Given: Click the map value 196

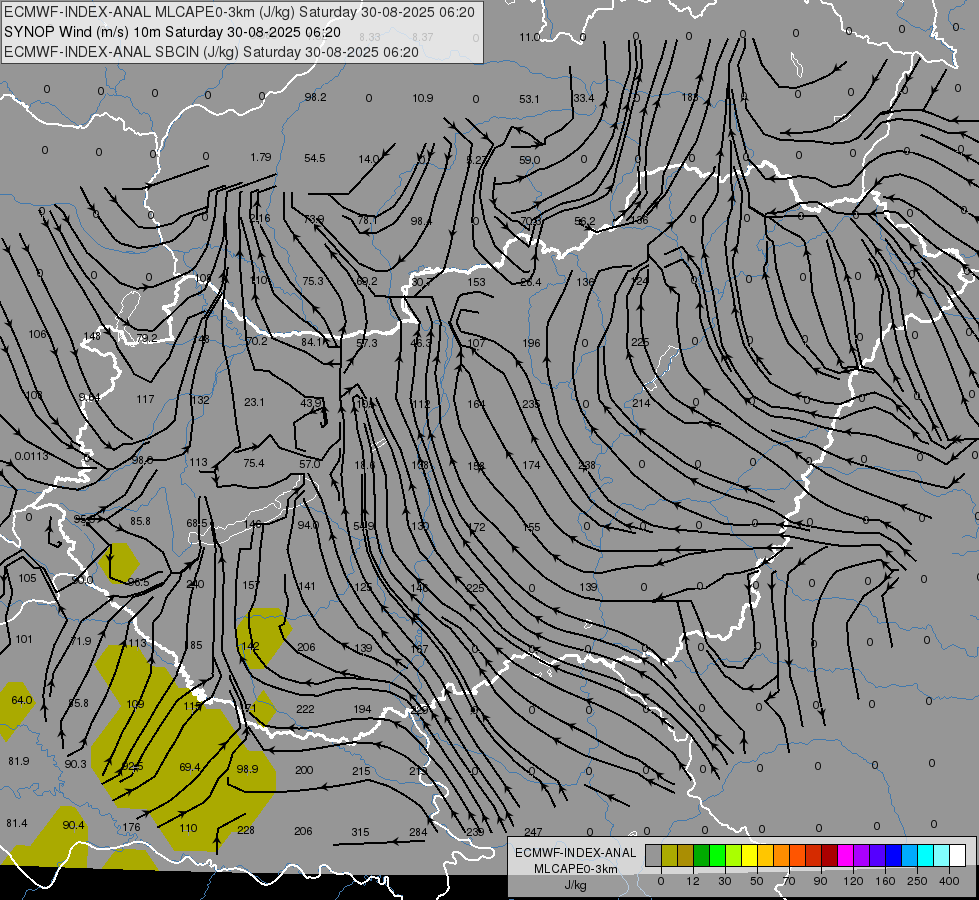Looking at the screenshot, I should (x=531, y=343).
